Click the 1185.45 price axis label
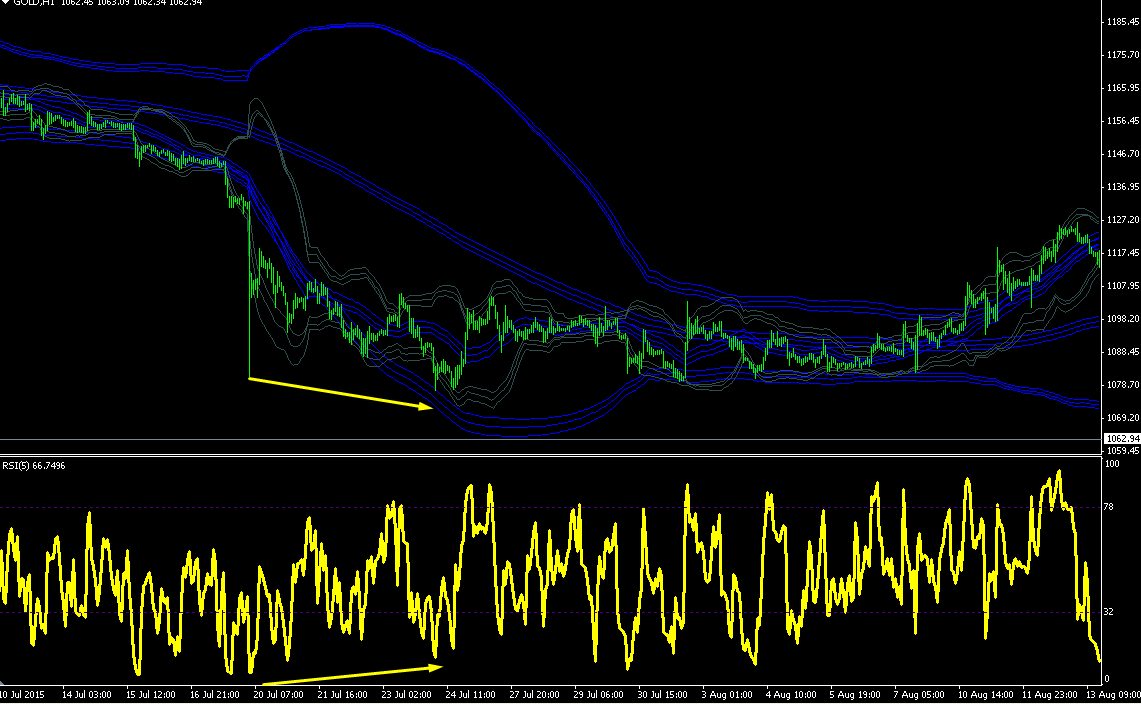Viewport: 1141px width, 704px height. click(1123, 22)
